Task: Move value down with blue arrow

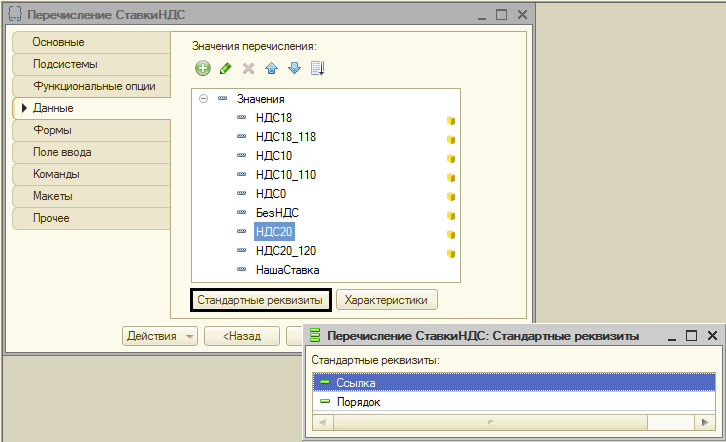Action: tap(294, 69)
